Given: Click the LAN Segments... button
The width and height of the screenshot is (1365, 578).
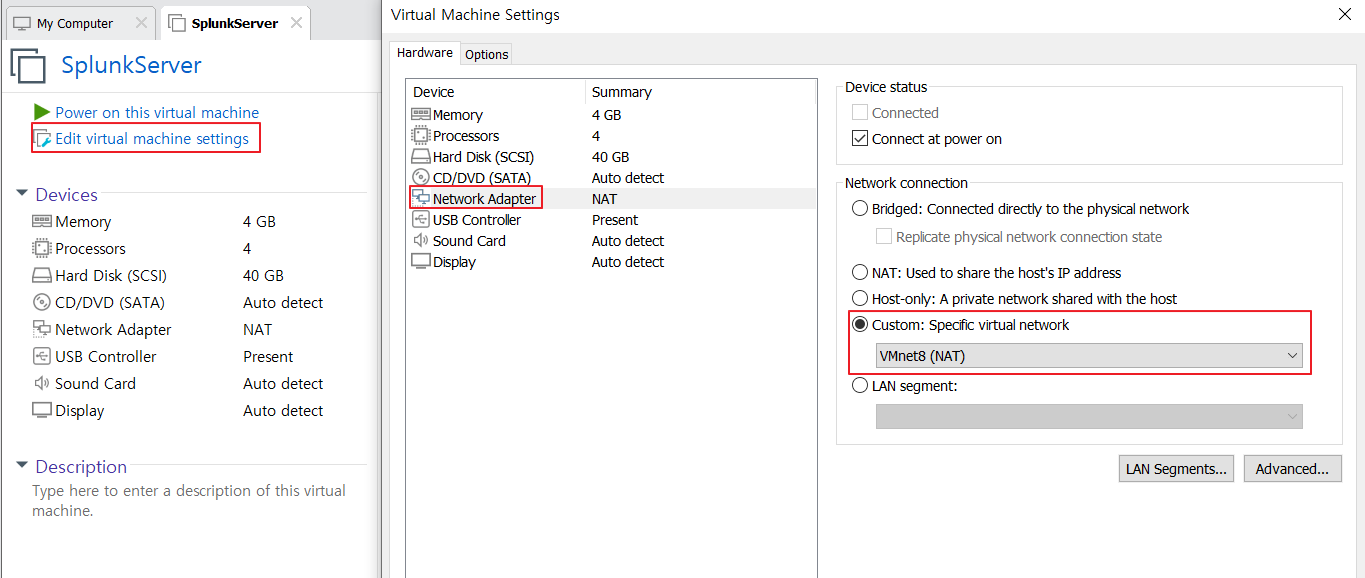Looking at the screenshot, I should click(x=1176, y=469).
